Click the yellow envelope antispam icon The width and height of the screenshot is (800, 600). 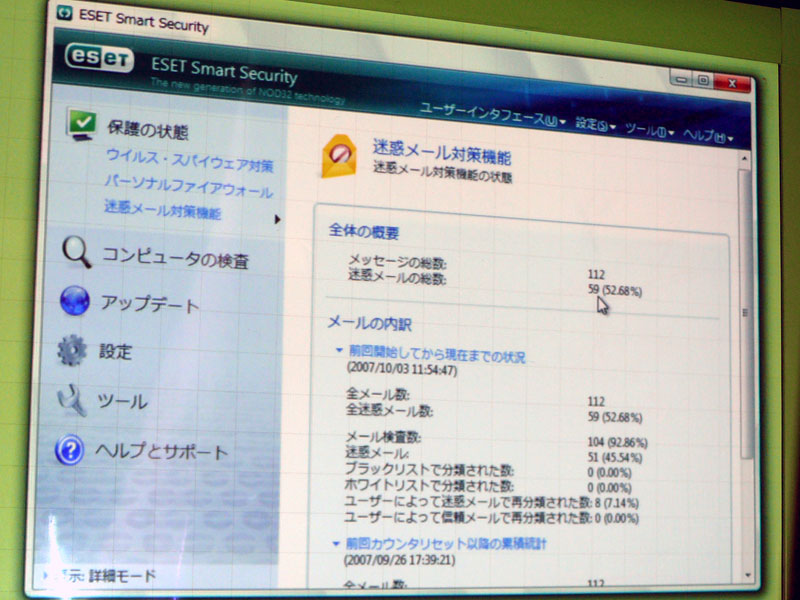click(x=339, y=156)
